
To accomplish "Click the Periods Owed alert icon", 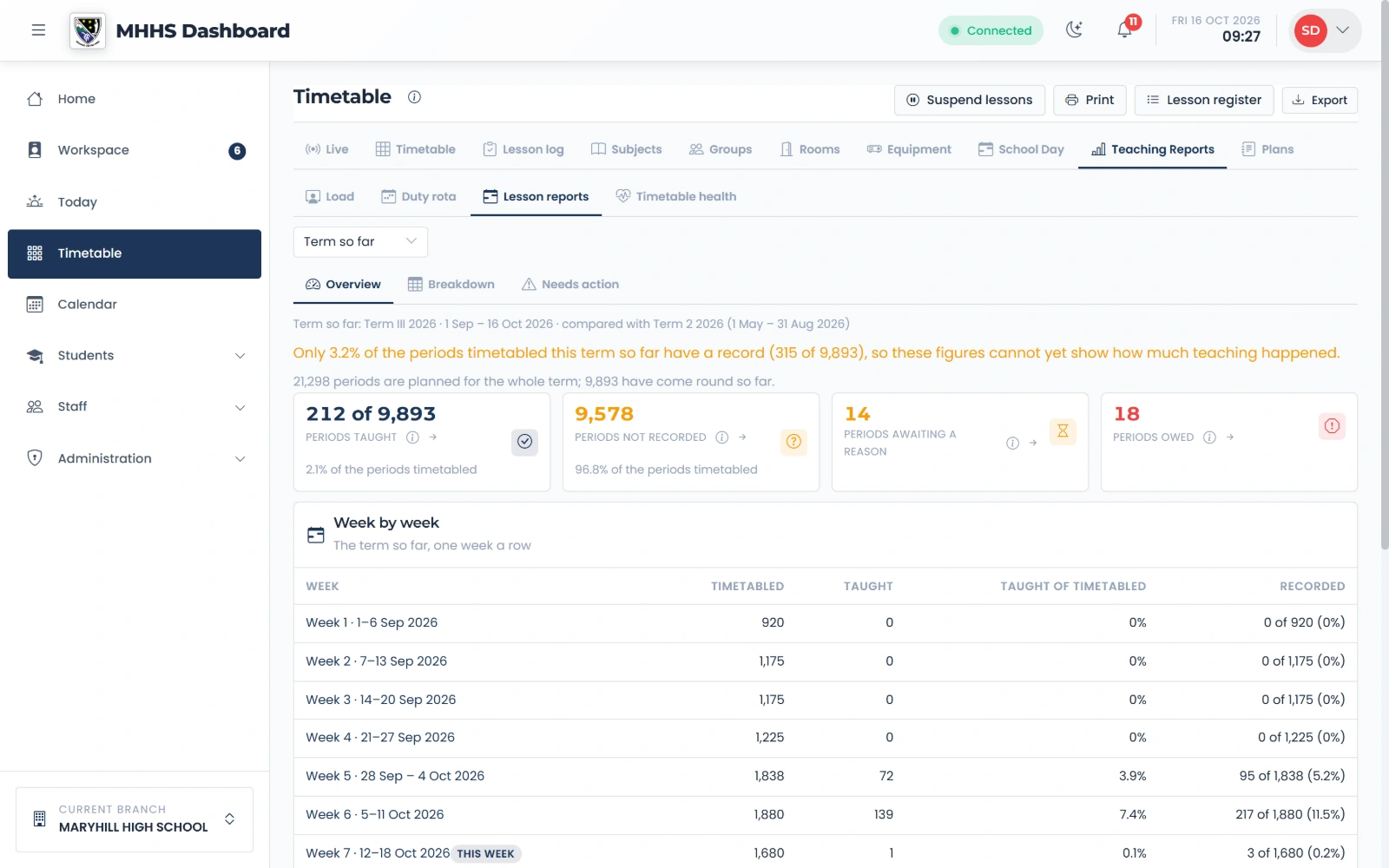I will 1332,426.
